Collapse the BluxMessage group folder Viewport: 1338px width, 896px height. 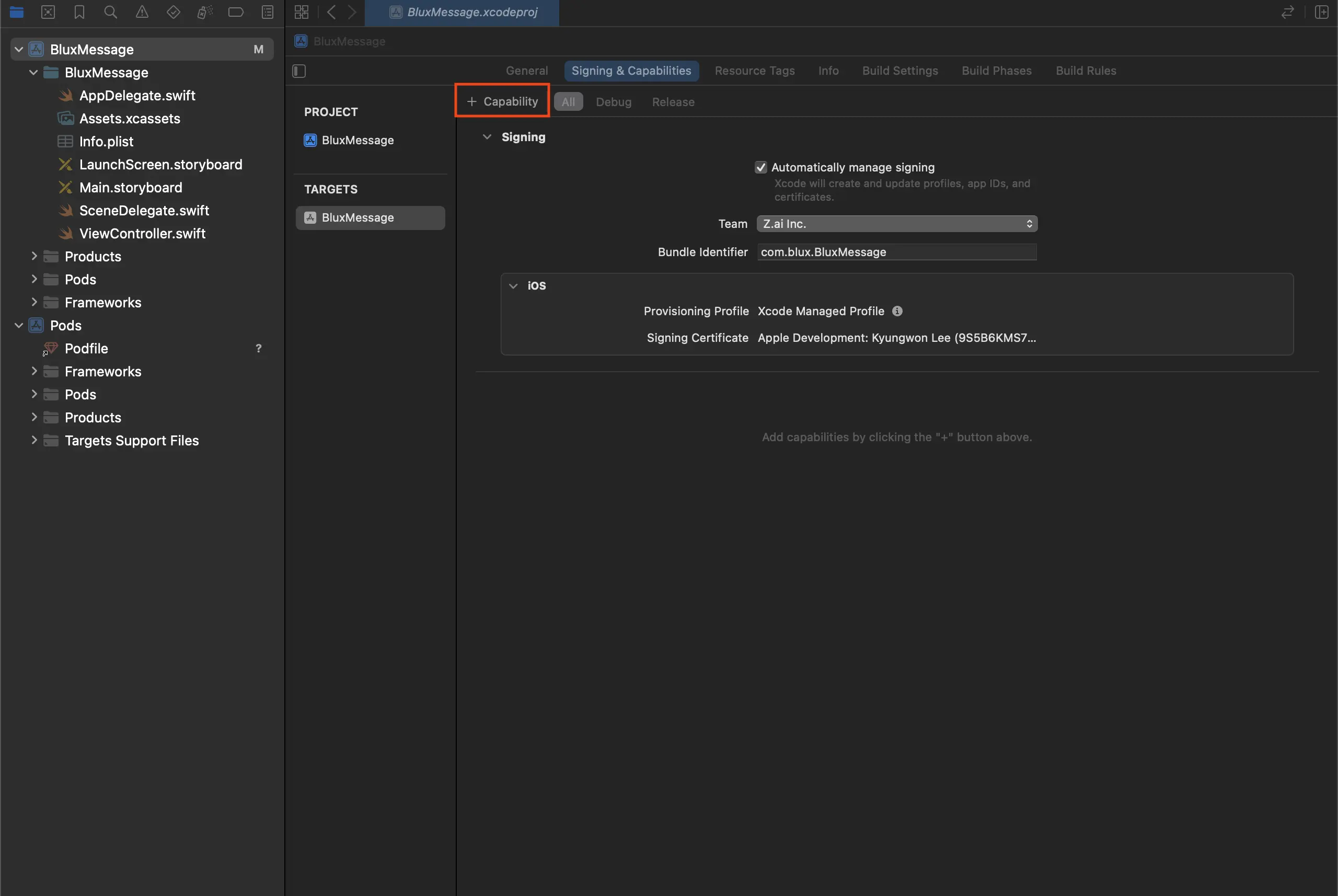click(33, 73)
